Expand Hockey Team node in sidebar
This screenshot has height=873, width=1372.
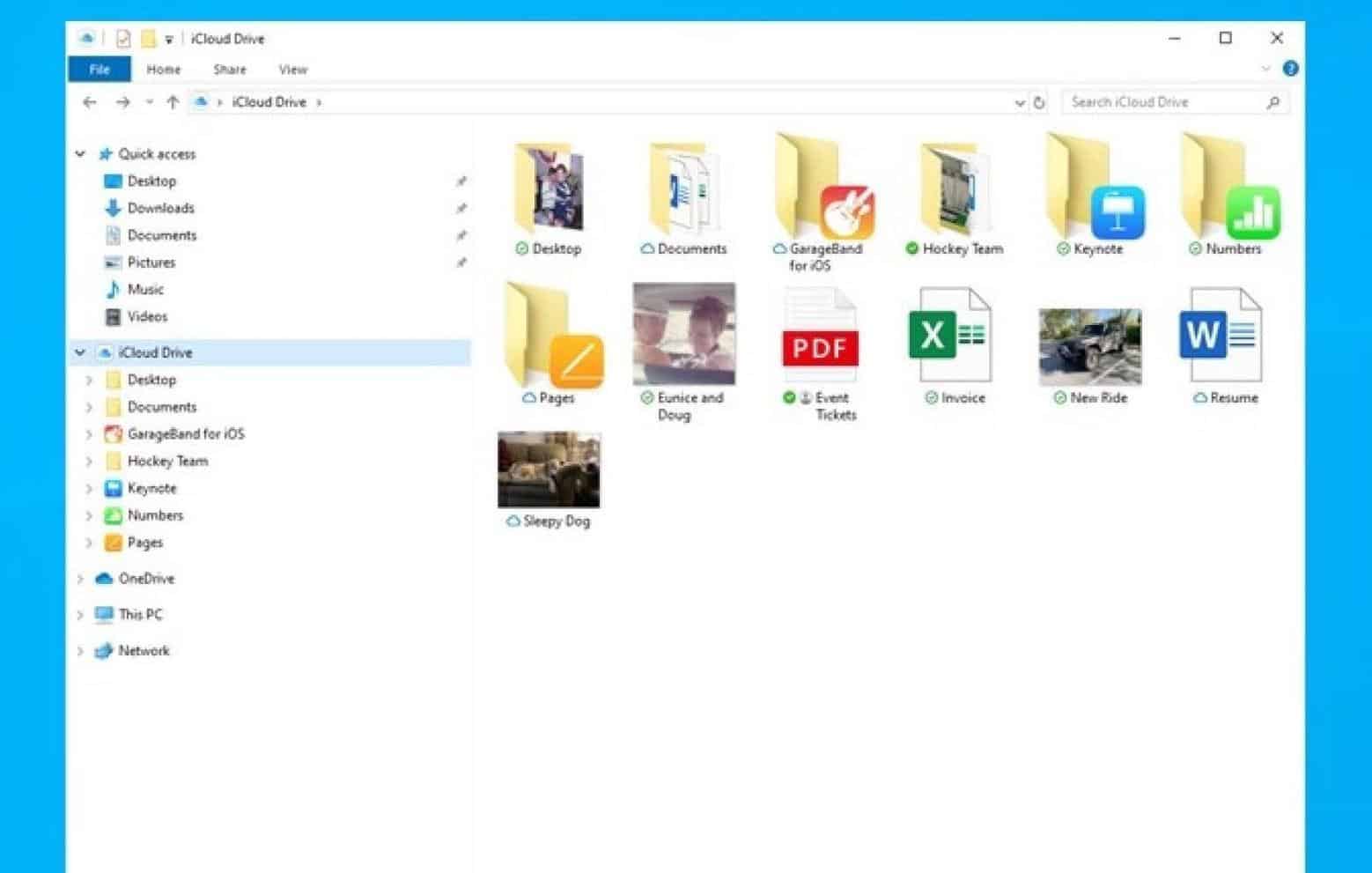(x=89, y=462)
